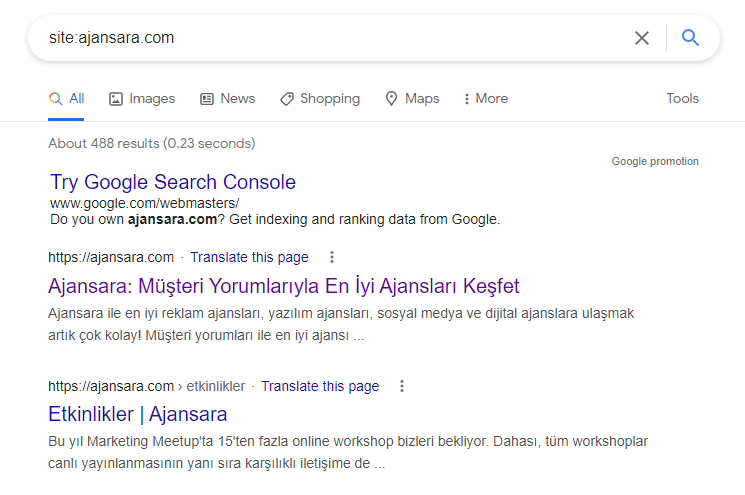This screenshot has width=745, height=495.
Task: Open the Shopping tab
Action: [320, 98]
